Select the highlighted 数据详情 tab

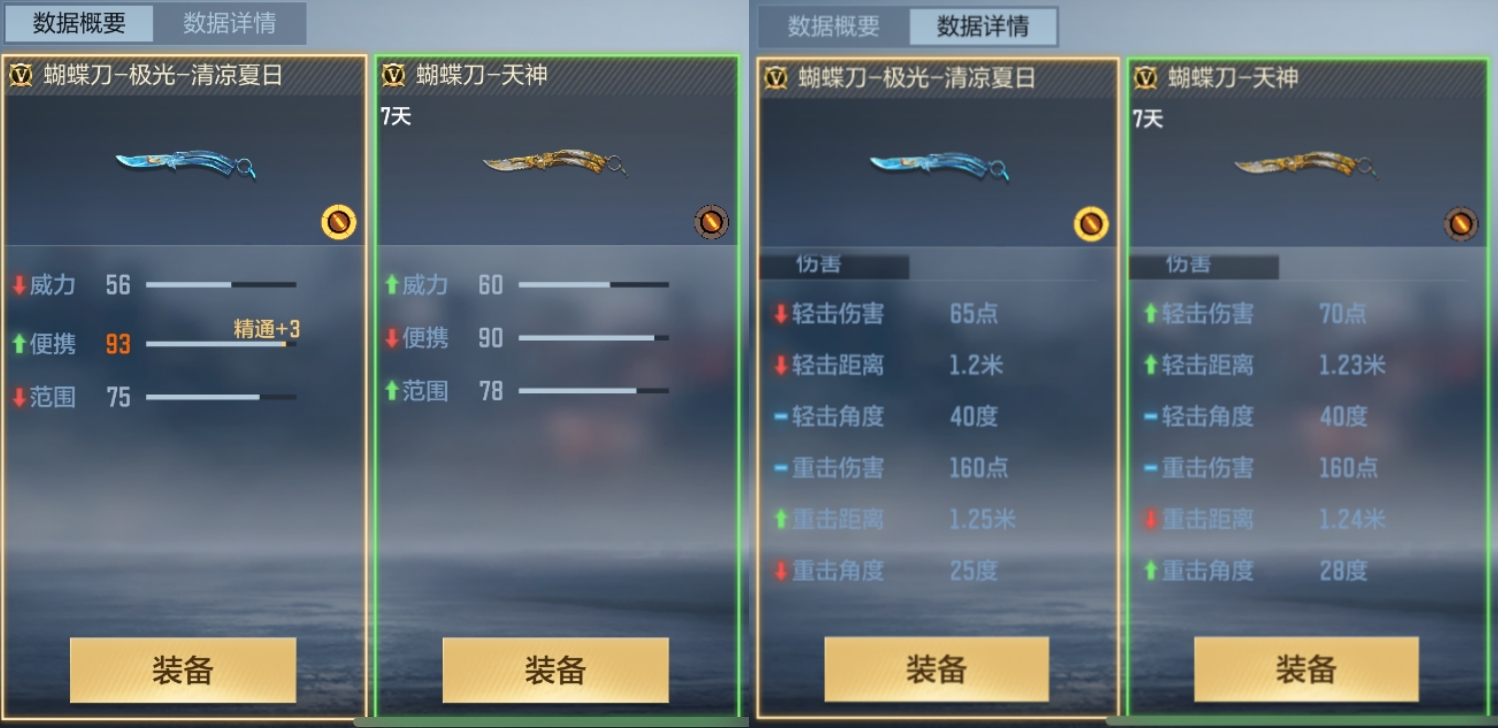tap(982, 26)
